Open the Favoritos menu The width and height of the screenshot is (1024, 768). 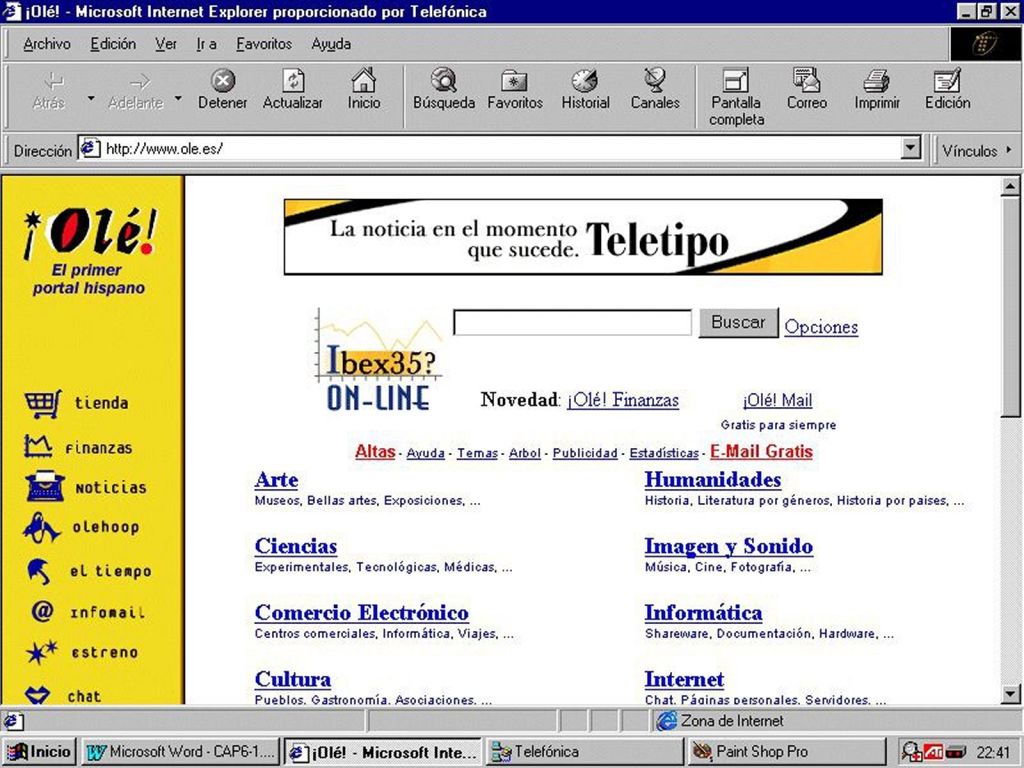pos(264,44)
